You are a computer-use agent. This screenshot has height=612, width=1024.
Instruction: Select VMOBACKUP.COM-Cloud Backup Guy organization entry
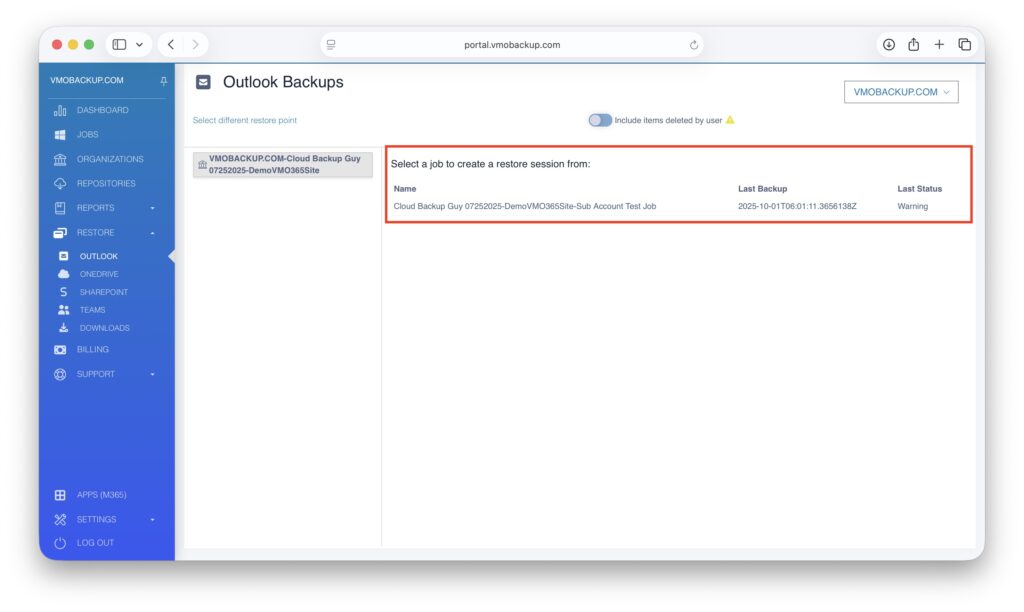click(x=283, y=165)
